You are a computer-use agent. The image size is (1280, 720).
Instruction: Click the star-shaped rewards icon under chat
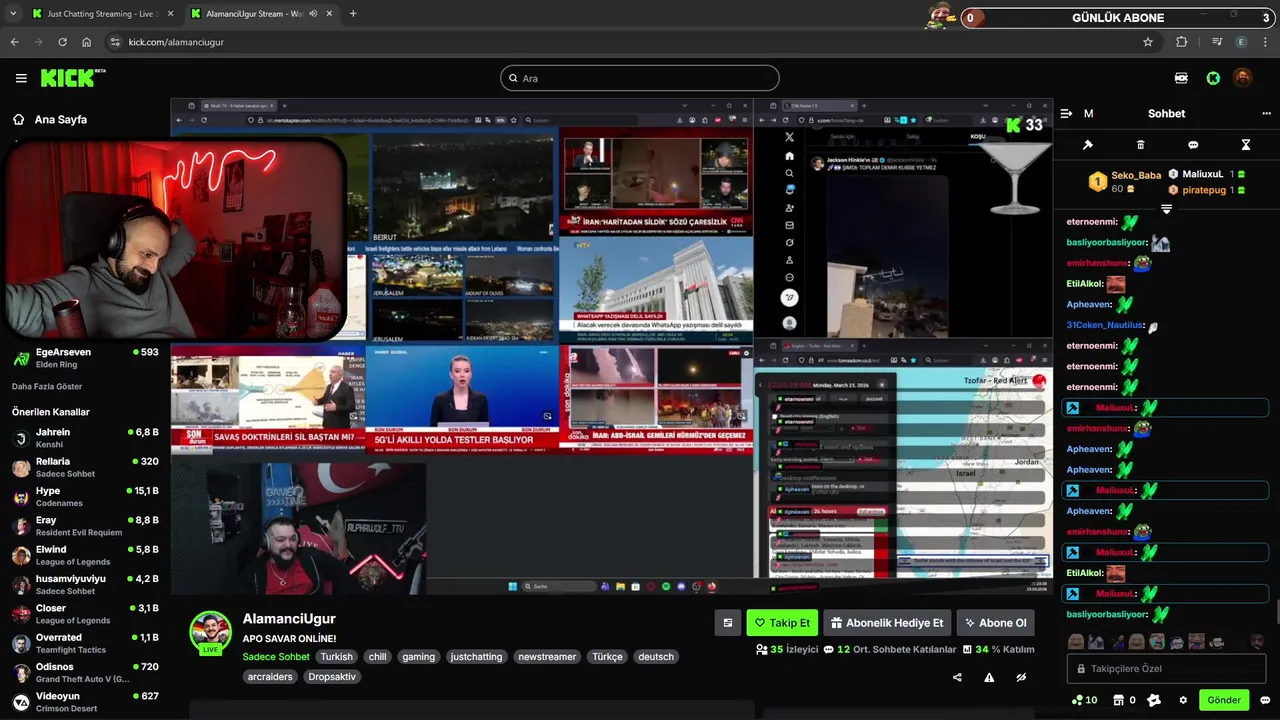tap(1154, 700)
